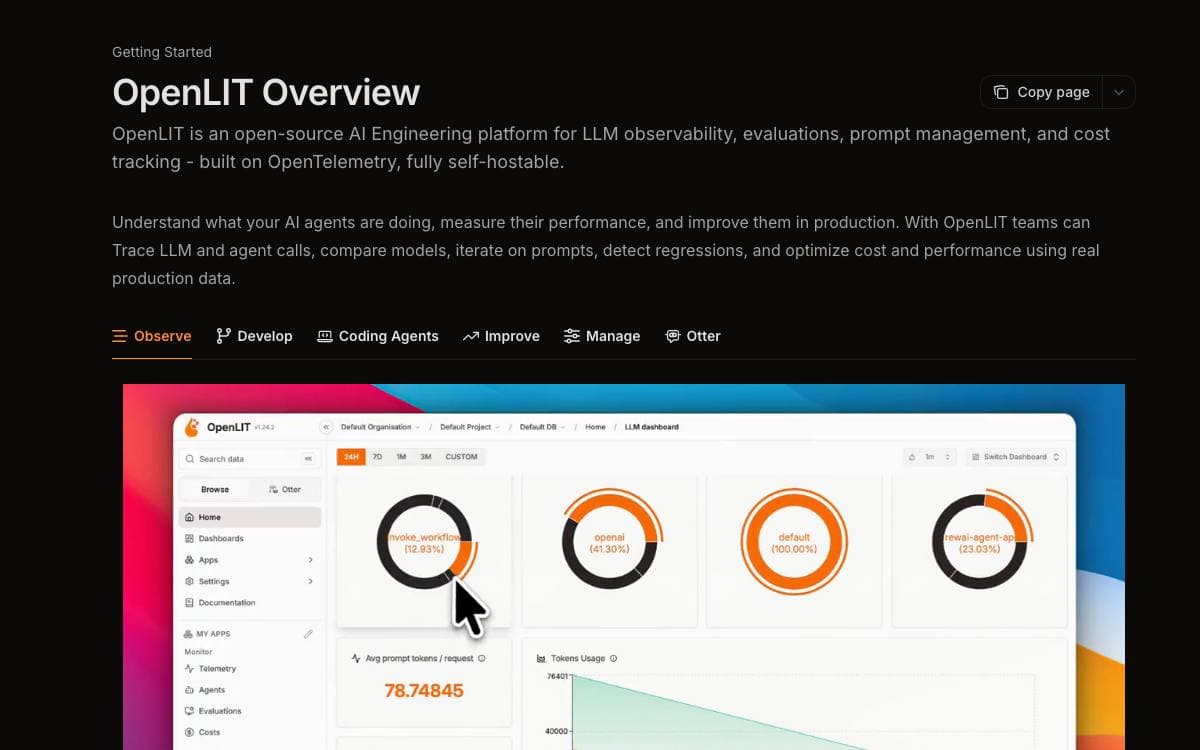Click the info icon beside Tokens Usage

[613, 659]
